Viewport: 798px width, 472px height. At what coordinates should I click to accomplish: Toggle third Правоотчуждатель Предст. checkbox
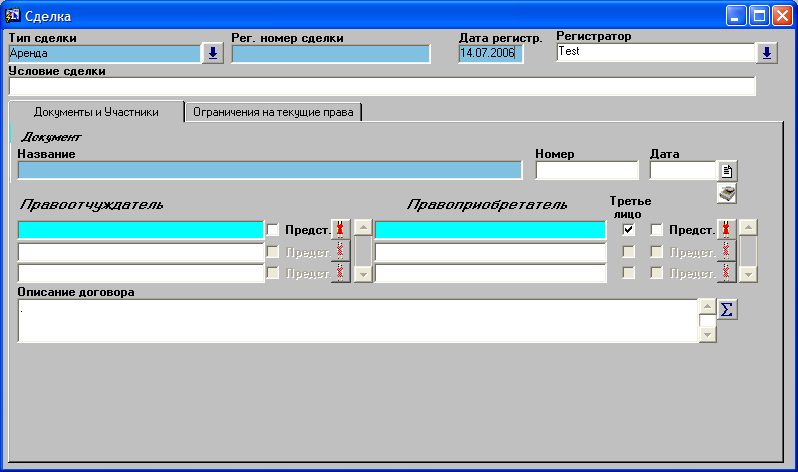(x=273, y=273)
